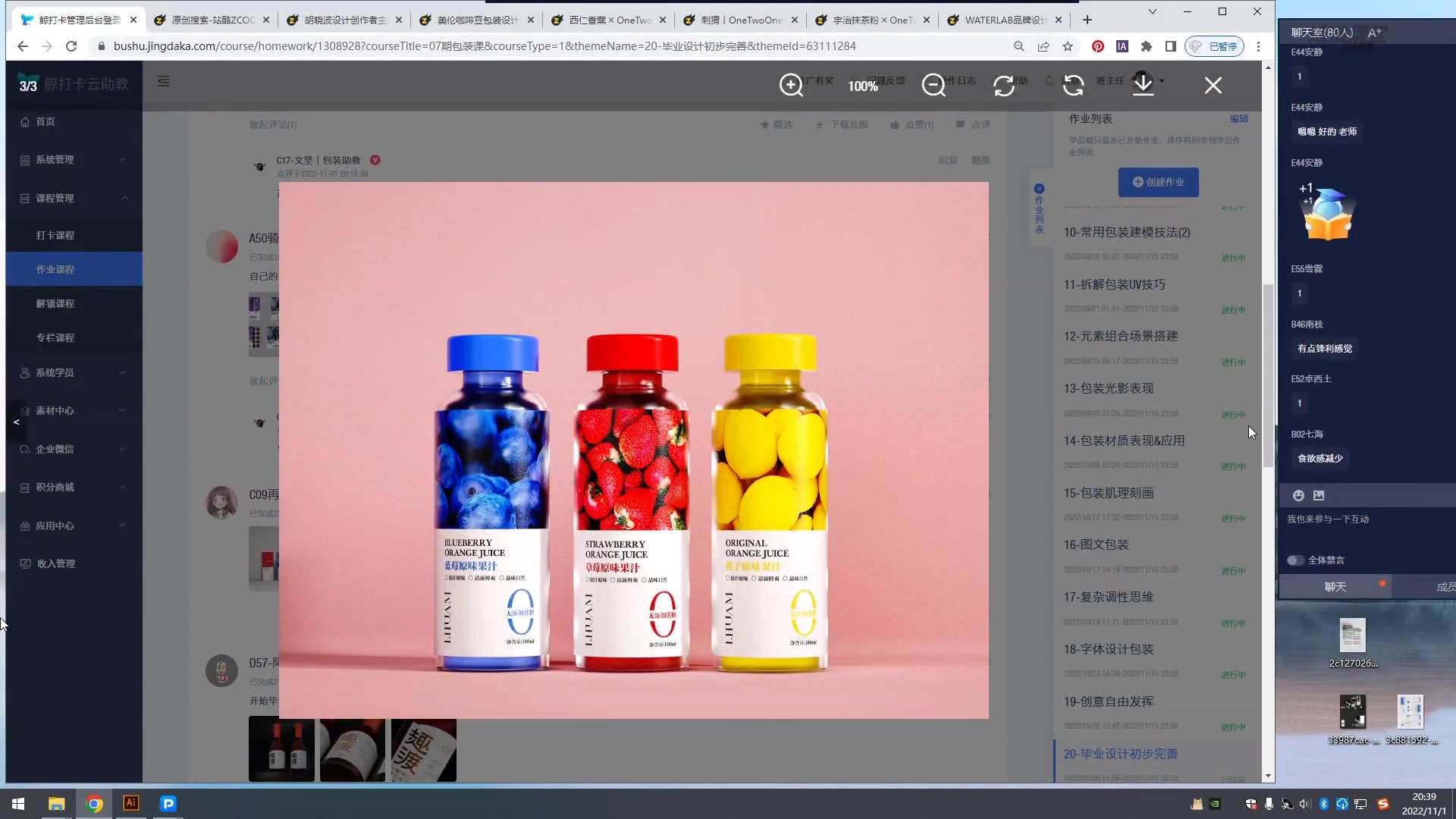Image resolution: width=1456 pixels, height=819 pixels.
Task: Collapse 课程管理 sidebar section
Action: [x=74, y=198]
